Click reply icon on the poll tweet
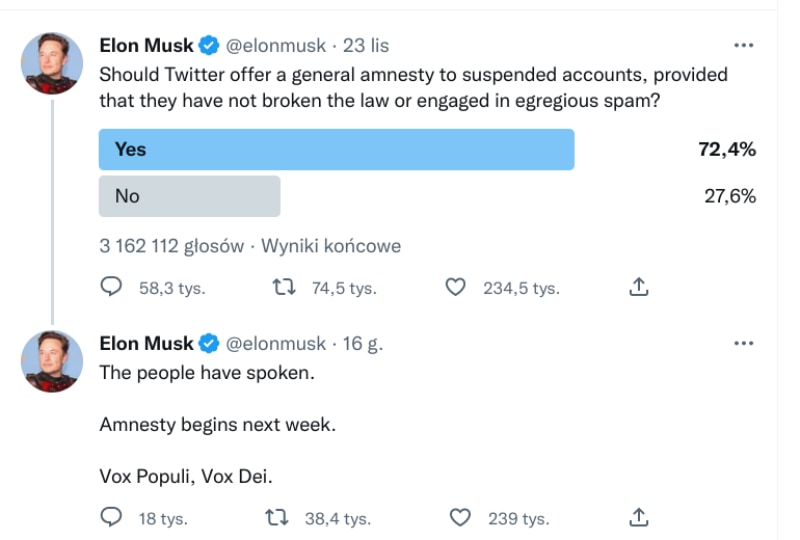 tap(111, 288)
